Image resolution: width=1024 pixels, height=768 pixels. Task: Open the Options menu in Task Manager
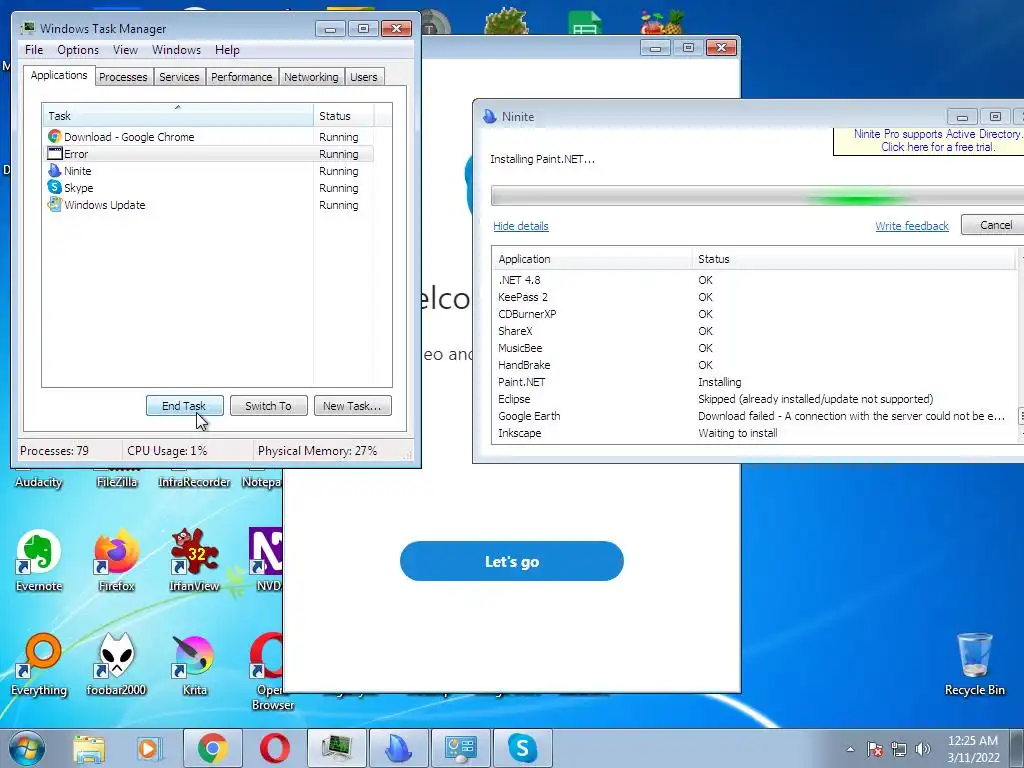tap(78, 50)
